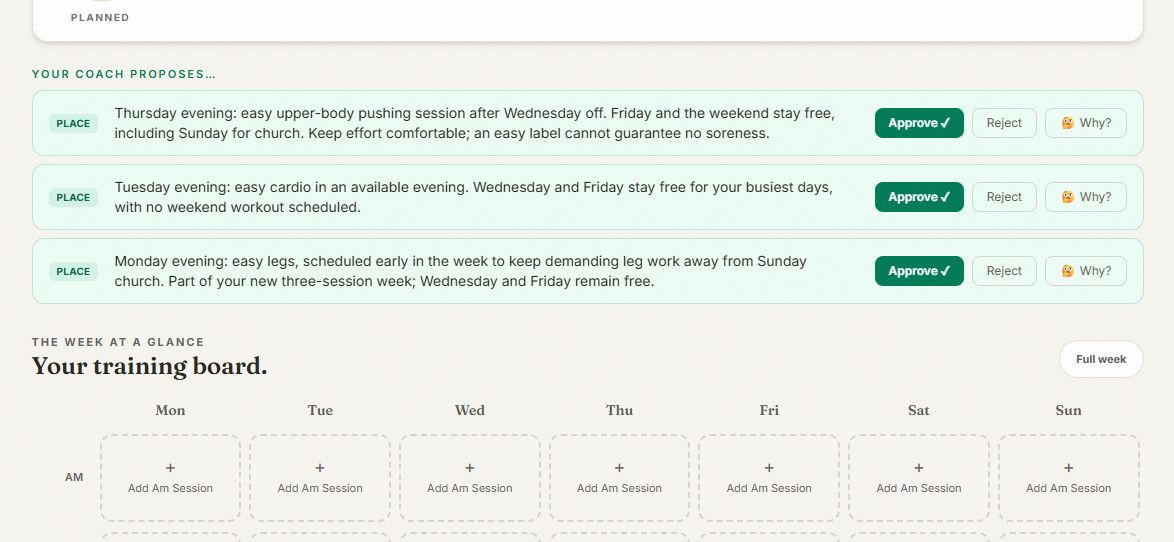Click the PLACE tag on Thursday proposal
Viewport: 1174px width, 542px height.
pos(73,124)
